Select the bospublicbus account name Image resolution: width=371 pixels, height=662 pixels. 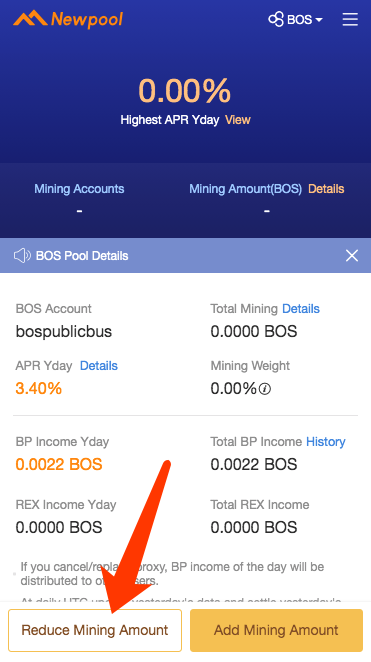[64, 331]
